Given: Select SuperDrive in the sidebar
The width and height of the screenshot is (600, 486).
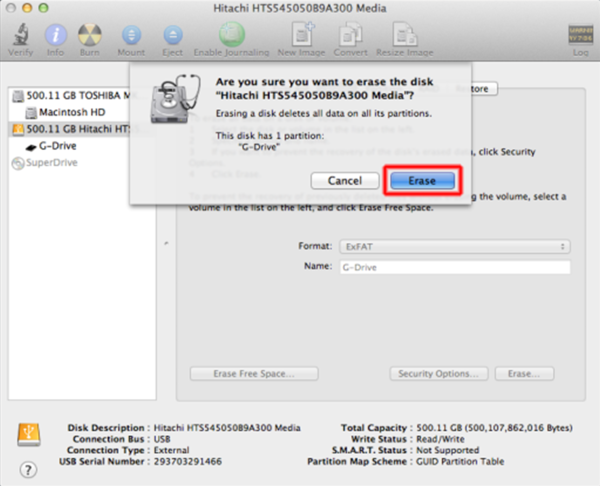Looking at the screenshot, I should click(45, 163).
